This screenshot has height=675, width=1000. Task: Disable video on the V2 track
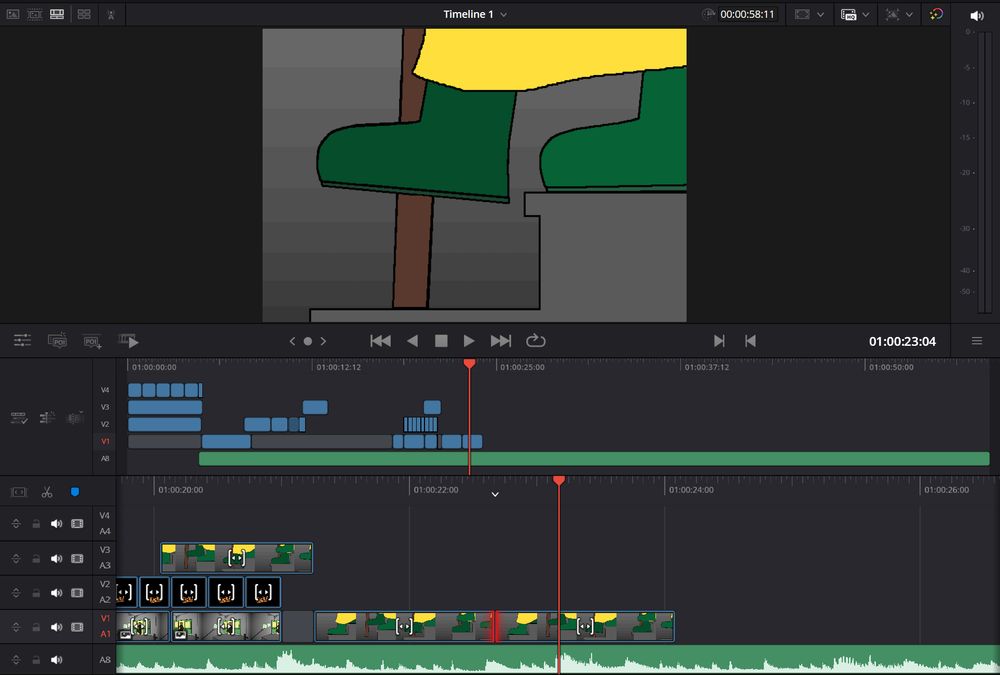[x=77, y=593]
